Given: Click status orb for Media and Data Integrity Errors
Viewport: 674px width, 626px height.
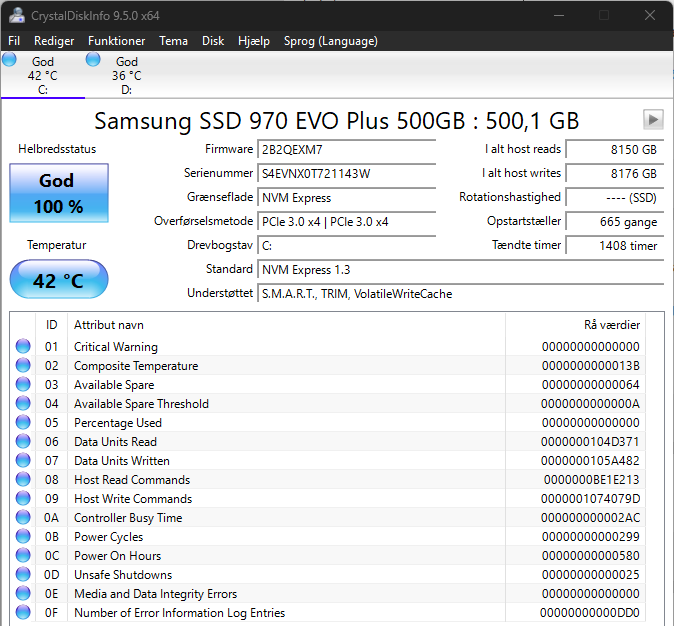Looking at the screenshot, I should pyautogui.click(x=23, y=593).
